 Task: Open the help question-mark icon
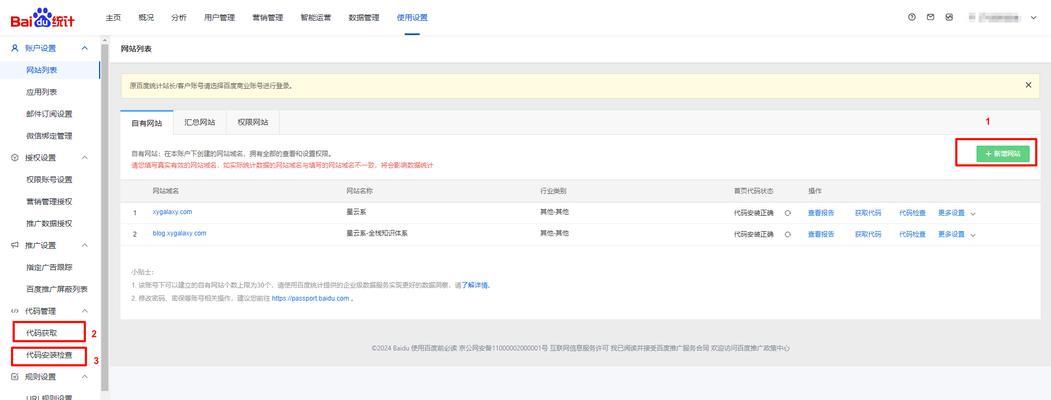point(912,17)
